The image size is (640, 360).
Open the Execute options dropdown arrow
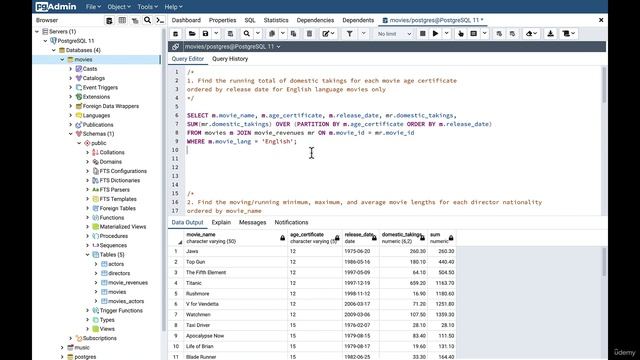(x=447, y=34)
